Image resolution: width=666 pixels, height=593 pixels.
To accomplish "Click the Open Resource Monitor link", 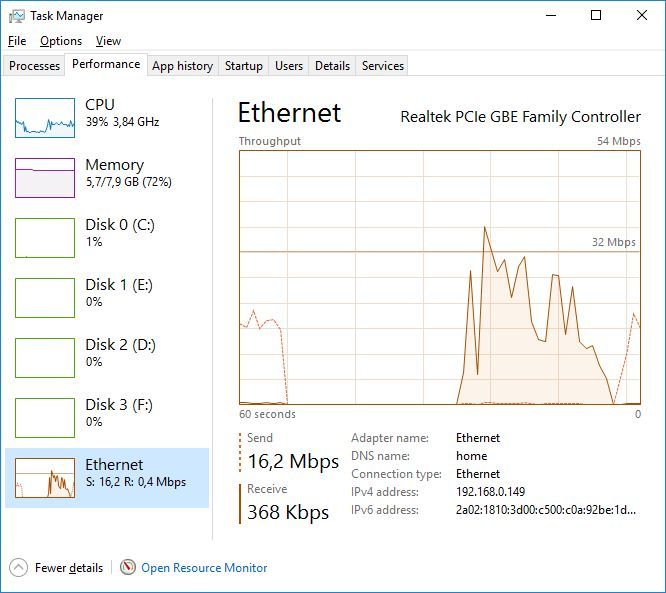I will (x=204, y=568).
